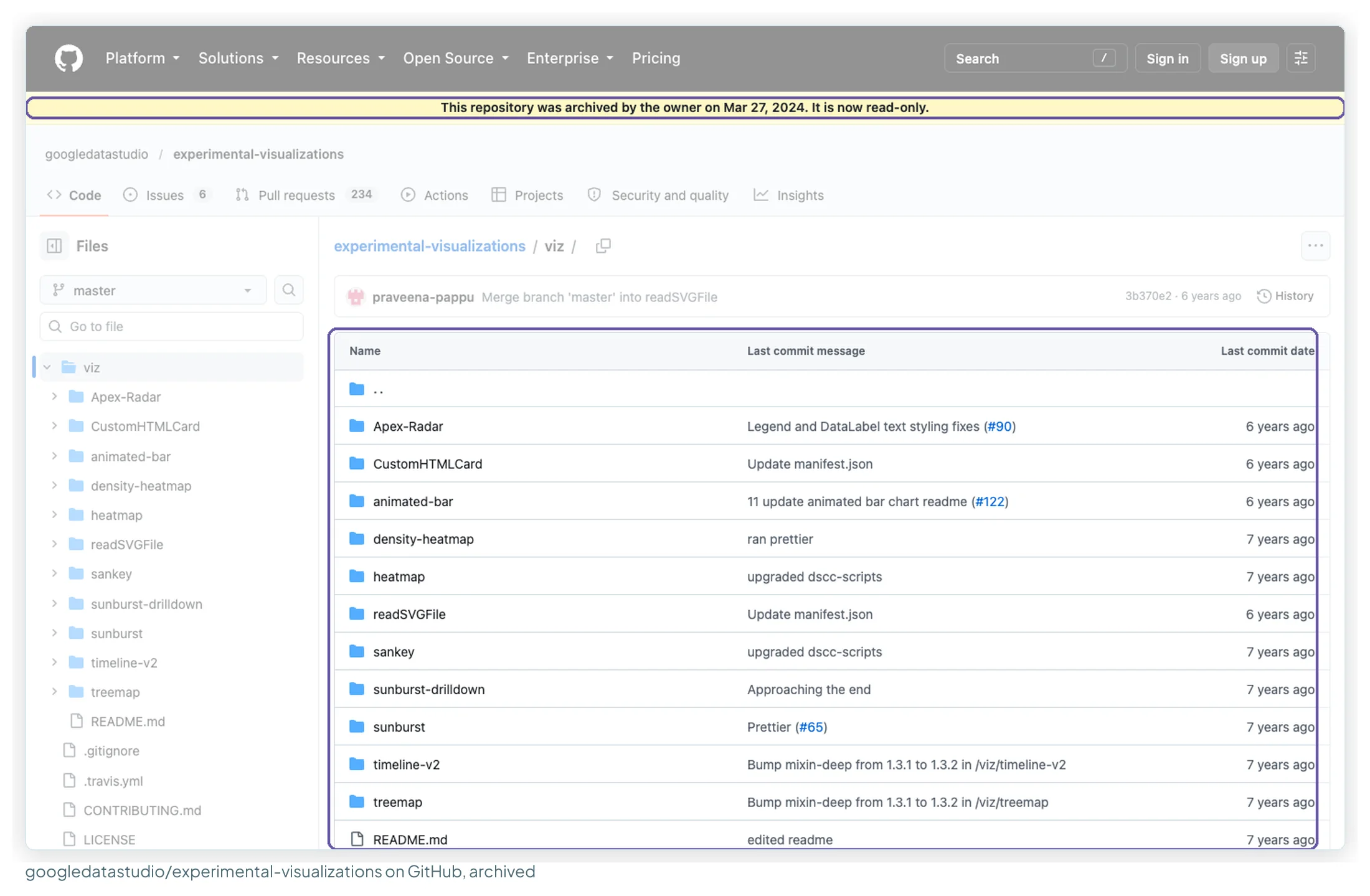Open commit History with clock icon
The width and height of the screenshot is (1370, 896).
pyautogui.click(x=1285, y=296)
